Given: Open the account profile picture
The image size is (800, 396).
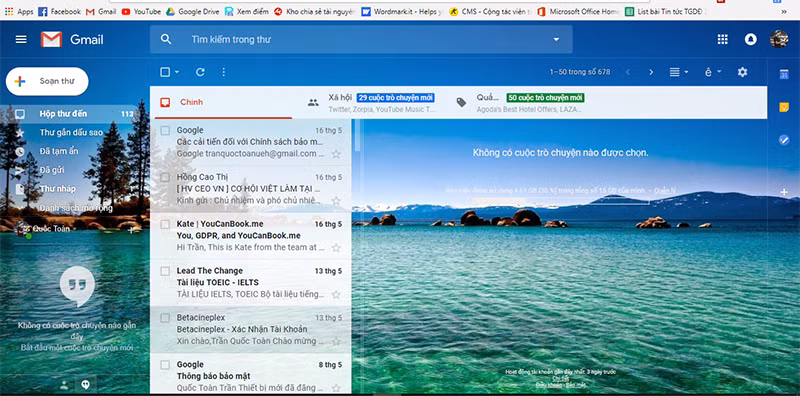Looking at the screenshot, I should 779,39.
